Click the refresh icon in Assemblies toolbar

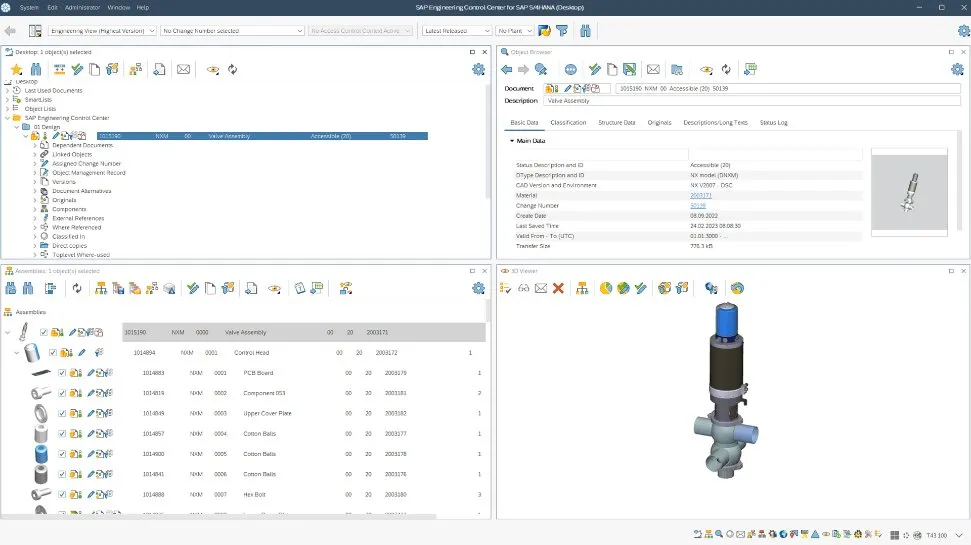[x=77, y=288]
